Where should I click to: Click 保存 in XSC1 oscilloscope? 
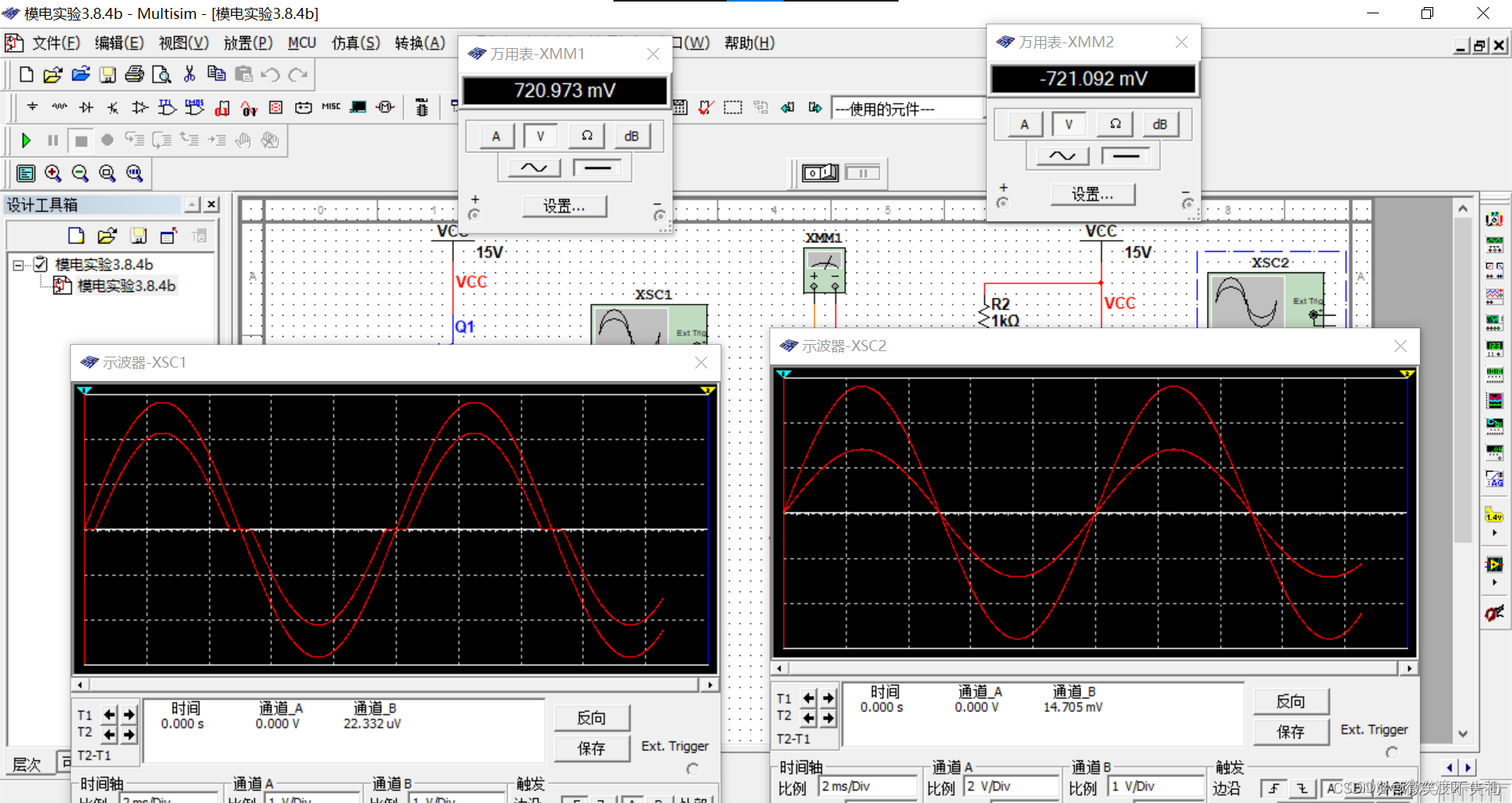[591, 748]
